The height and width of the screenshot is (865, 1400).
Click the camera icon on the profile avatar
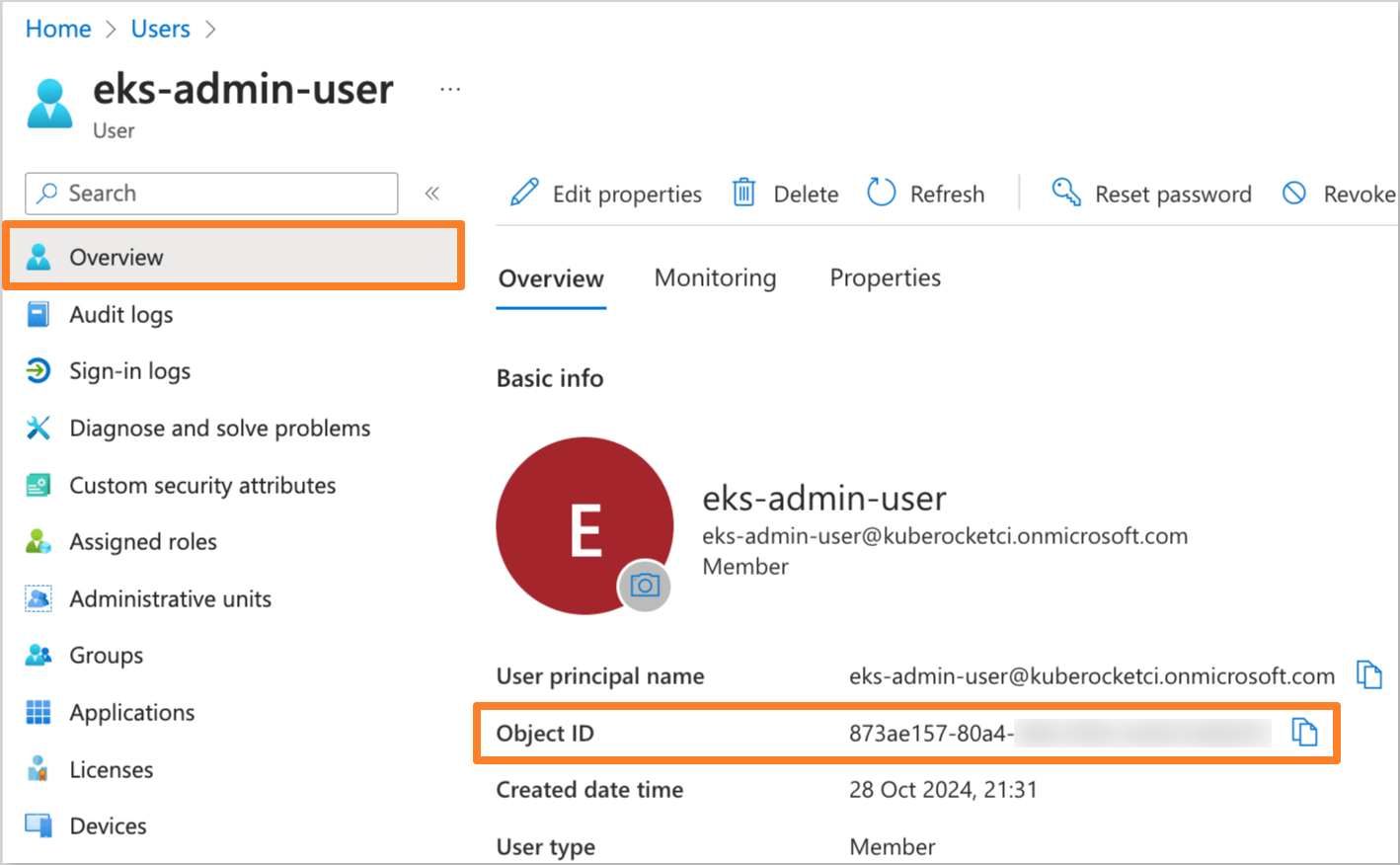click(x=644, y=586)
